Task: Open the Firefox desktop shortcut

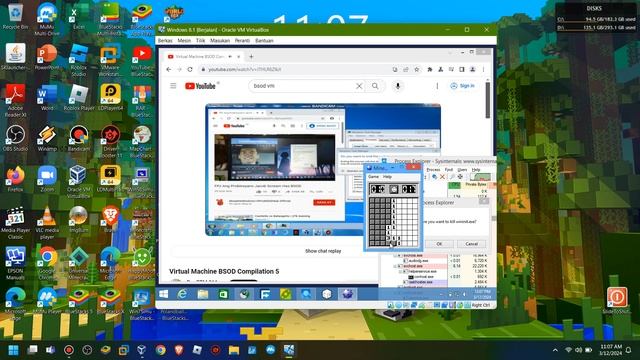Action: point(16,179)
